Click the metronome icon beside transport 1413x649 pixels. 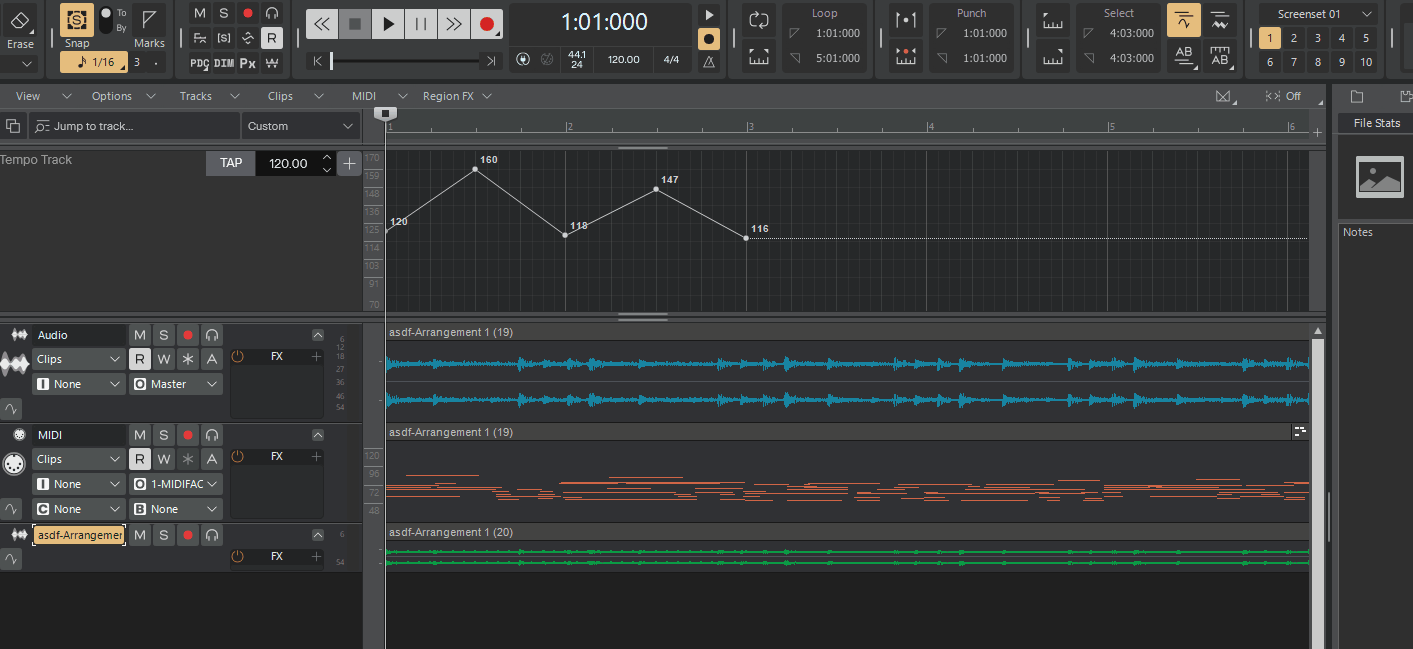[x=709, y=62]
